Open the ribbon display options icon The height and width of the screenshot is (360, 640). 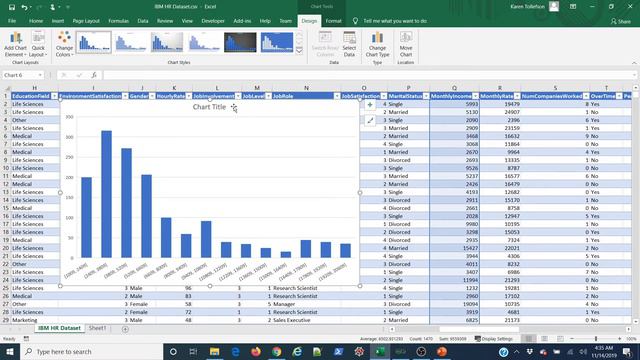point(573,7)
